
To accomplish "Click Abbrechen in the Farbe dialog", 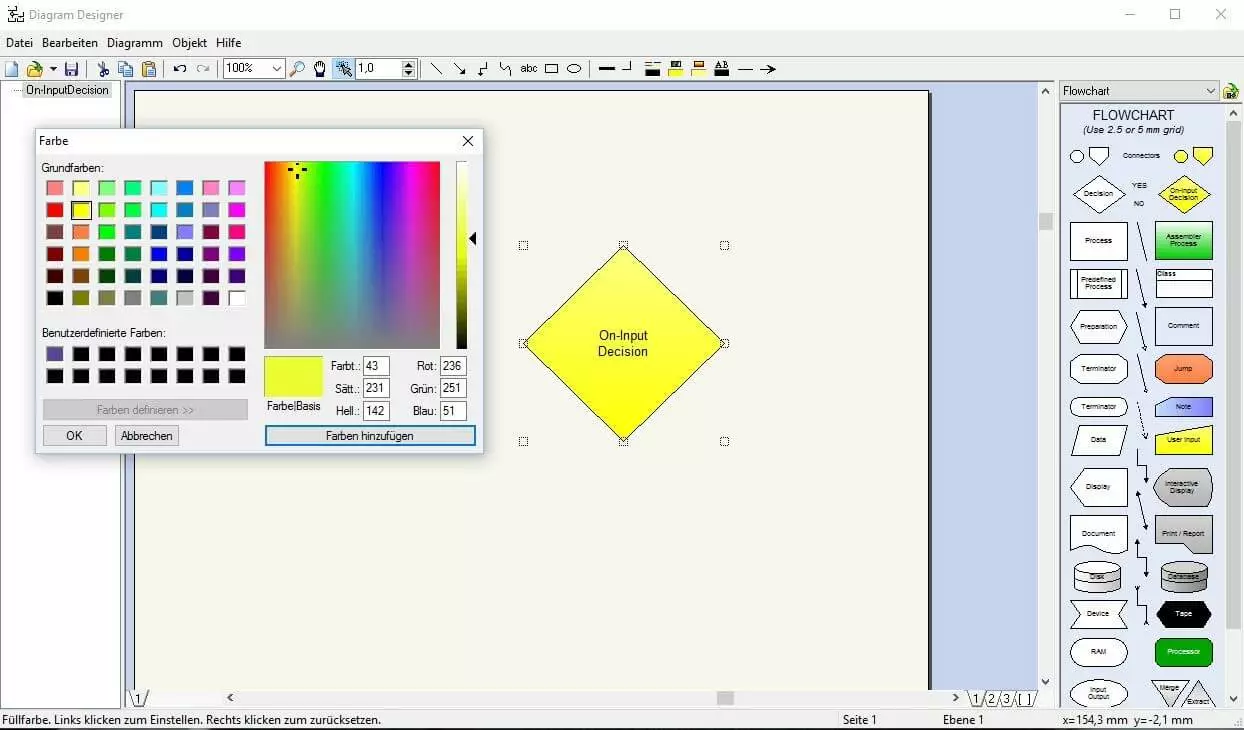I will pos(146,435).
